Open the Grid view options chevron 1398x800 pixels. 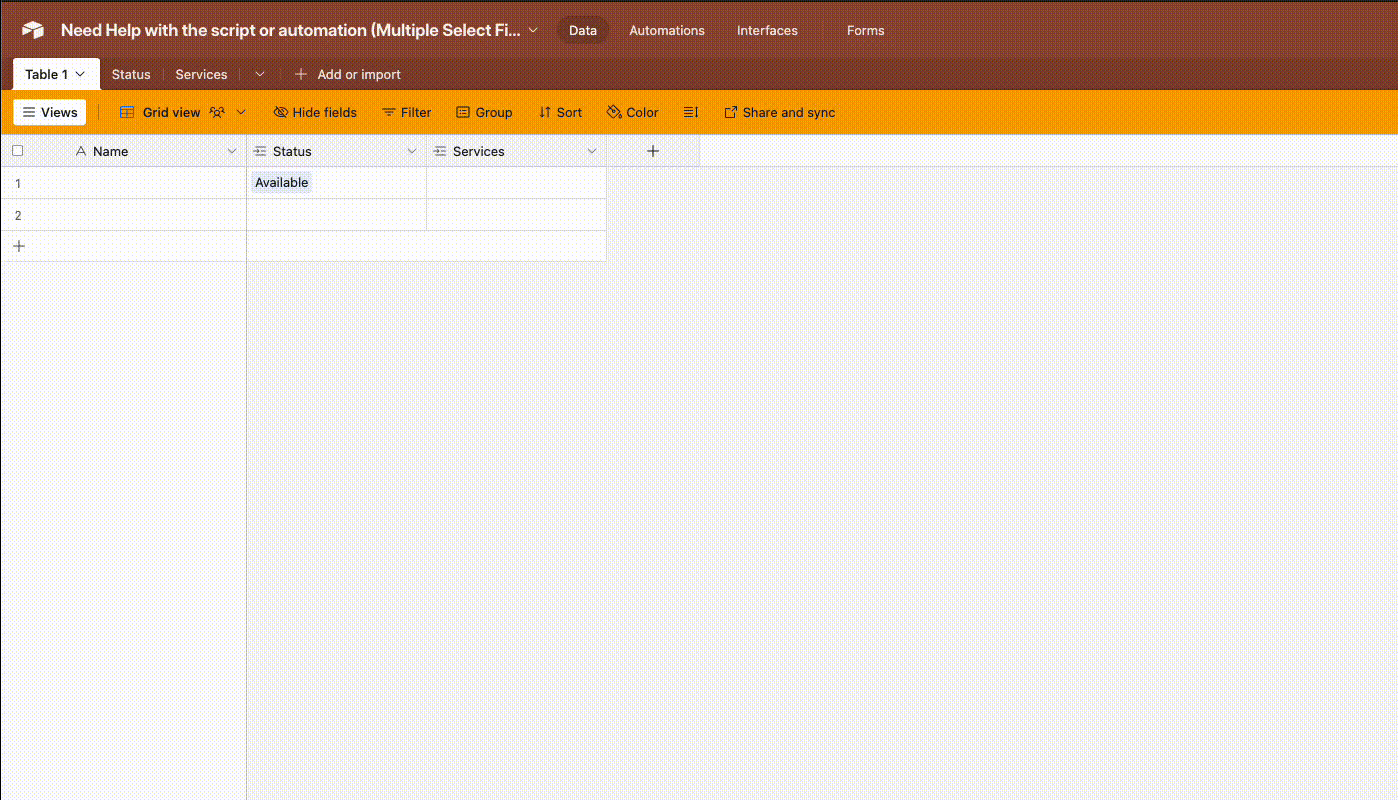241,112
